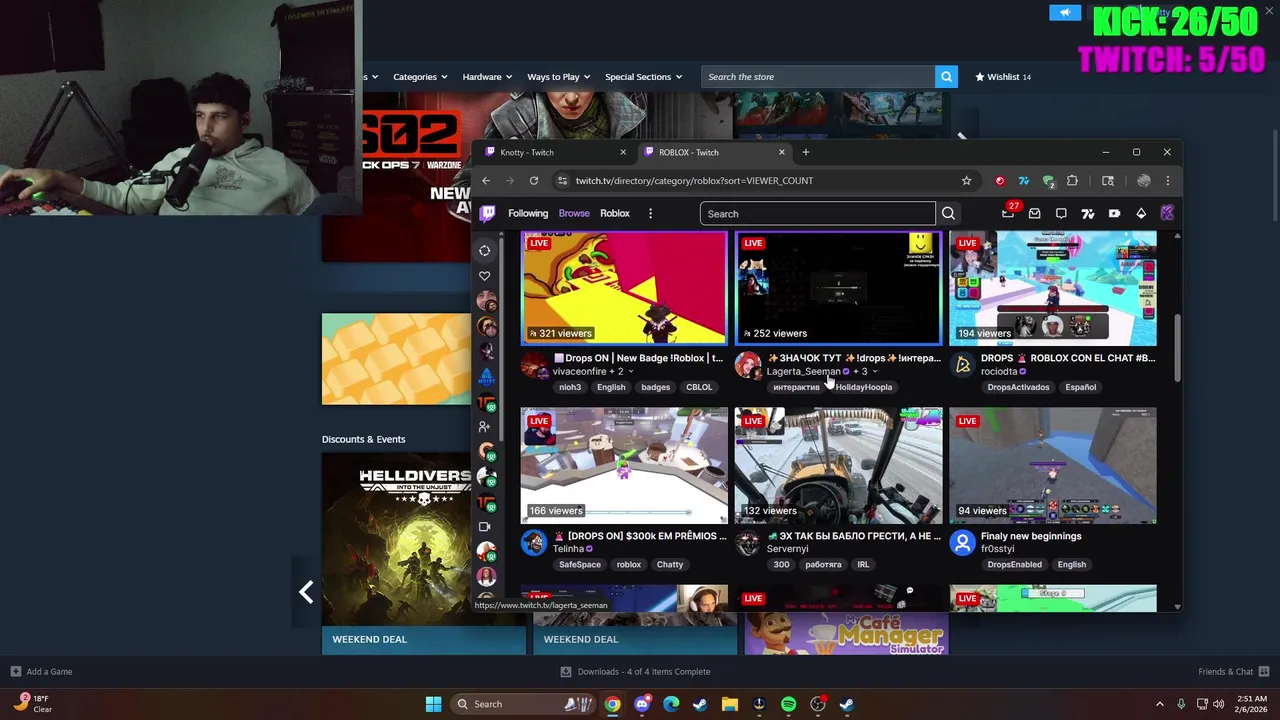Click the add friends sidebar icon
Image resolution: width=1280 pixels, height=720 pixels.
tap(484, 426)
